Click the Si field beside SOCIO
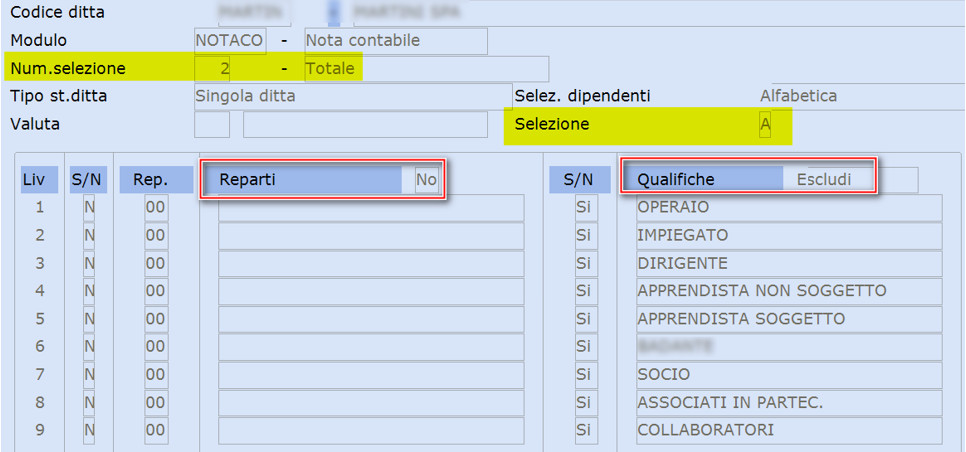Screen dimensions: 966x452 click(586, 374)
